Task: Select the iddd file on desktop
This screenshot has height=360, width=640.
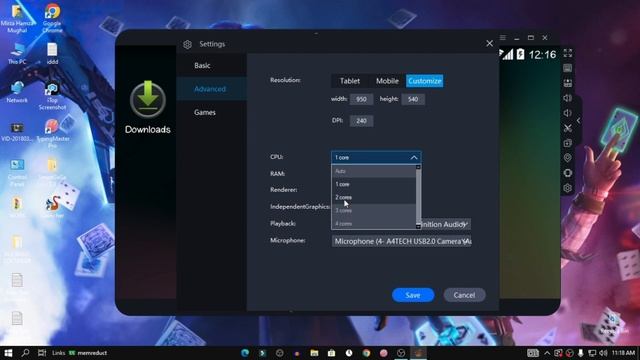Action: point(52,54)
